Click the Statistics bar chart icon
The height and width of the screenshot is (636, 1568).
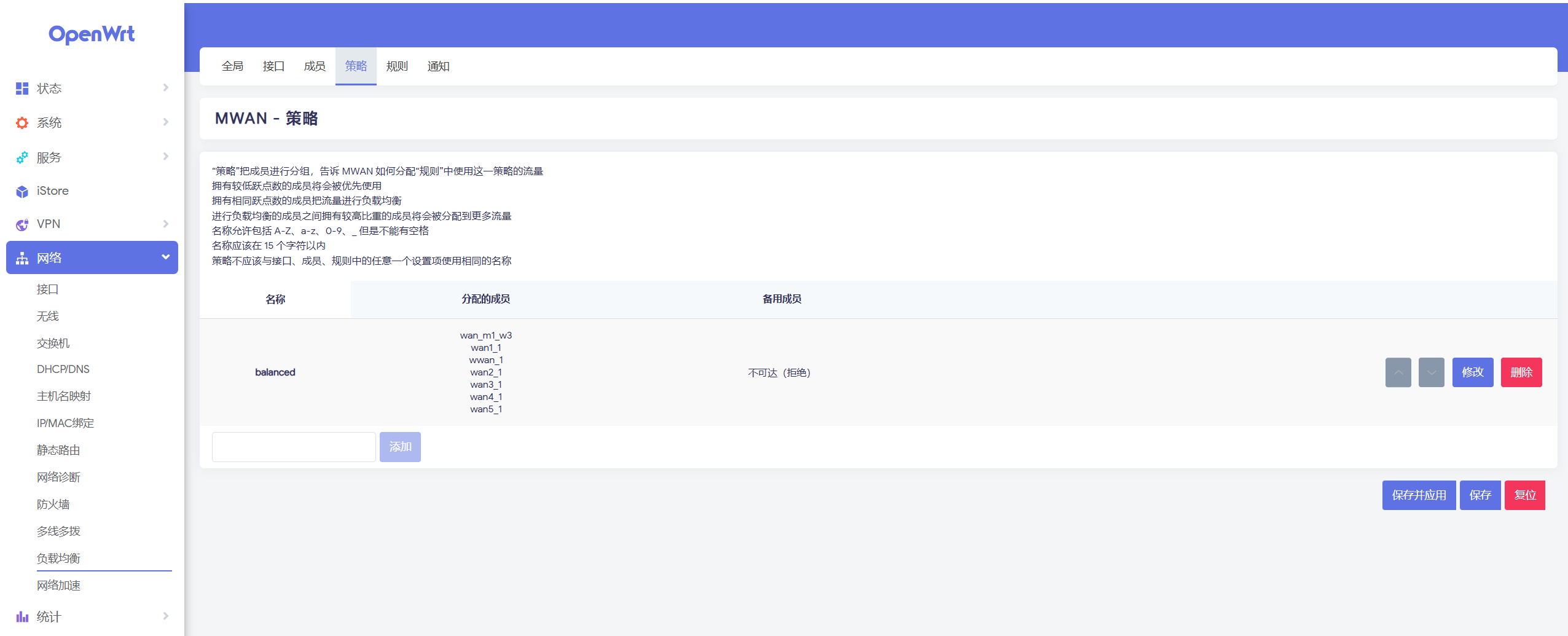tap(22, 616)
